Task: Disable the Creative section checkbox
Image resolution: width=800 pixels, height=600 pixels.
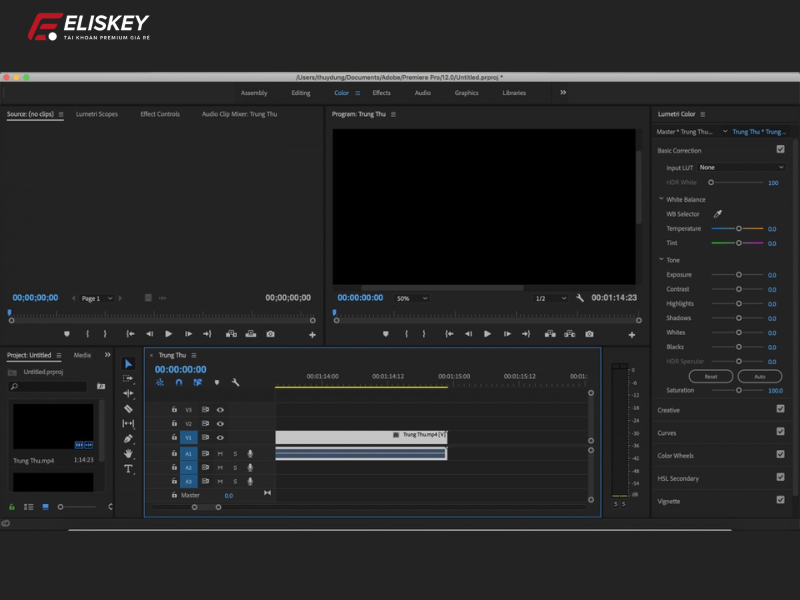Action: [x=781, y=409]
